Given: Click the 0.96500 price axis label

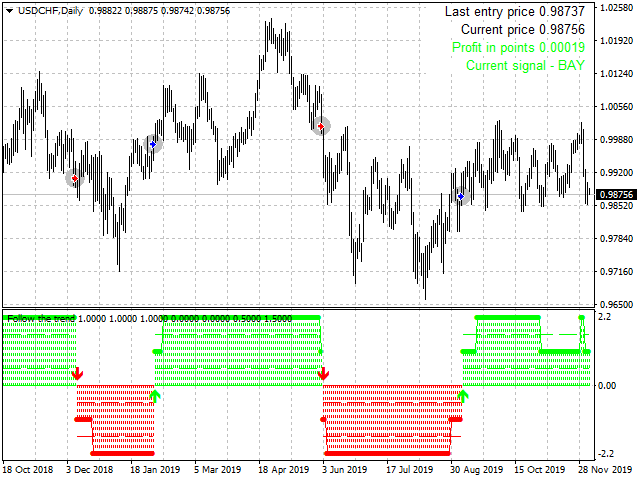Looking at the screenshot, I should click(x=616, y=304).
